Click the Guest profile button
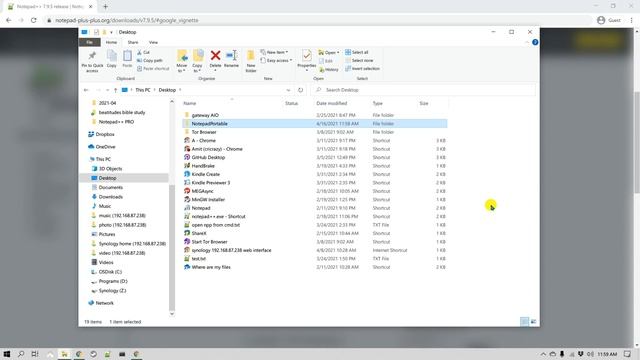 (609, 20)
